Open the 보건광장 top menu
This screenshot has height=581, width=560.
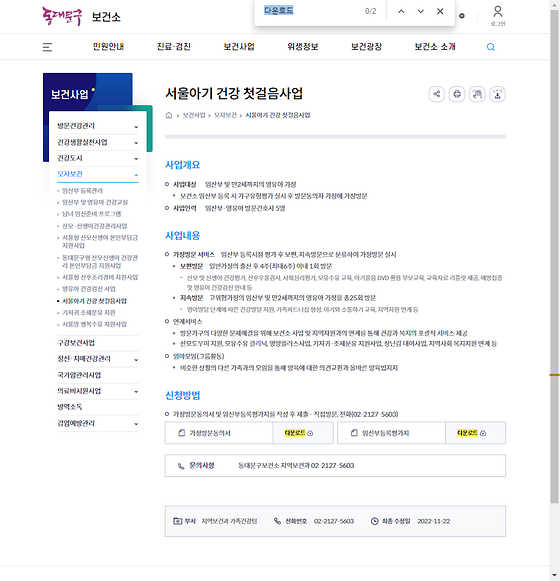point(366,47)
